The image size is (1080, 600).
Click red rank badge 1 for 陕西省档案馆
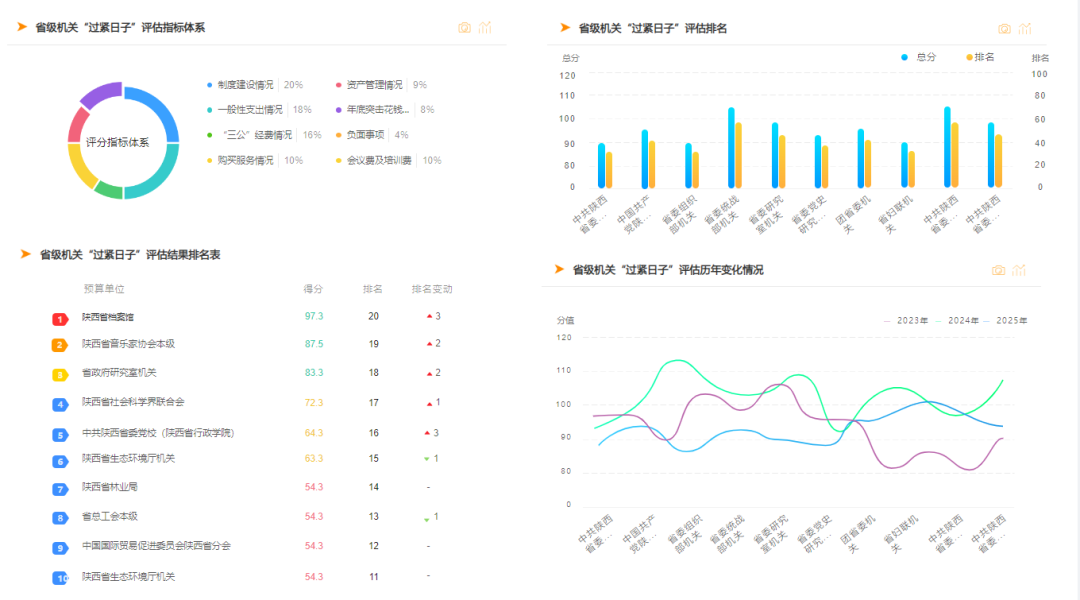[60, 319]
